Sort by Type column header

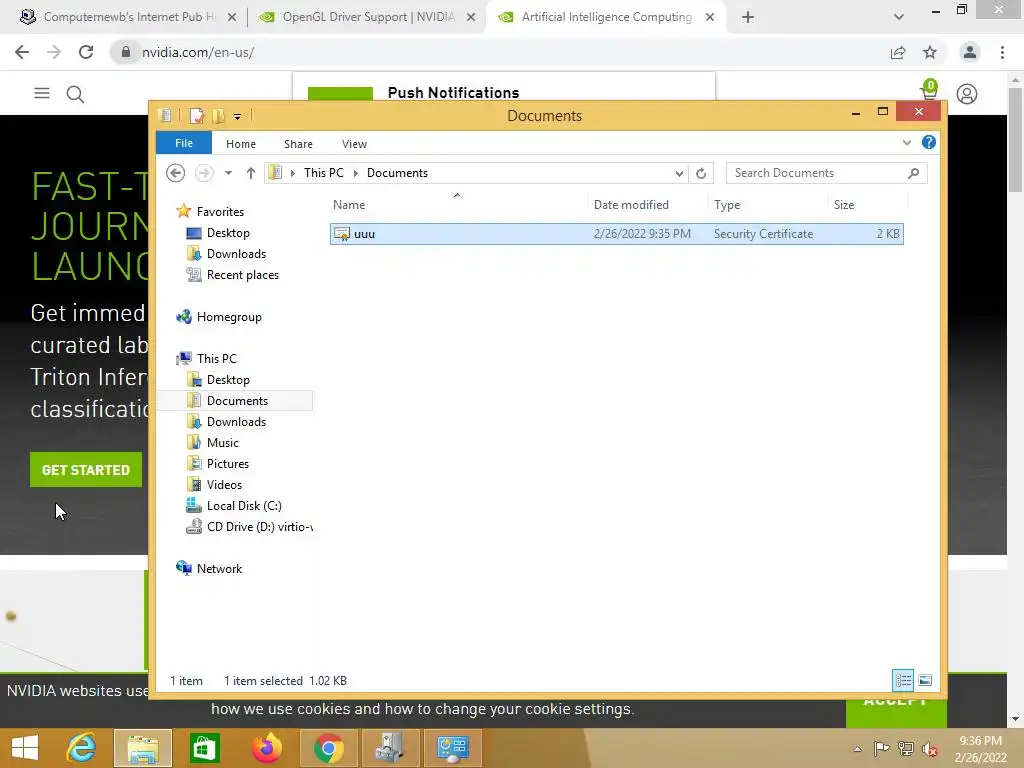pos(727,205)
